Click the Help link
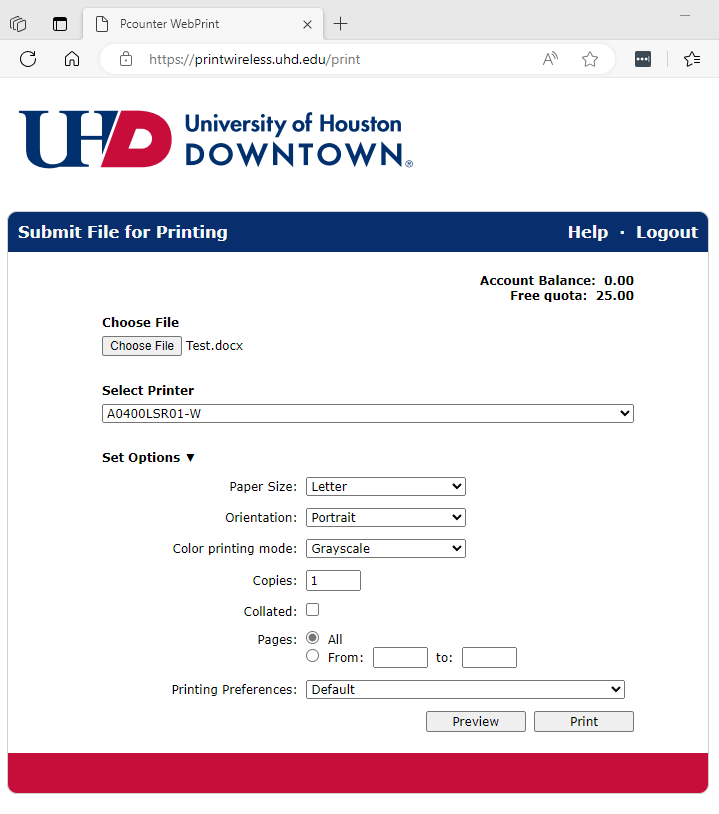 point(587,232)
